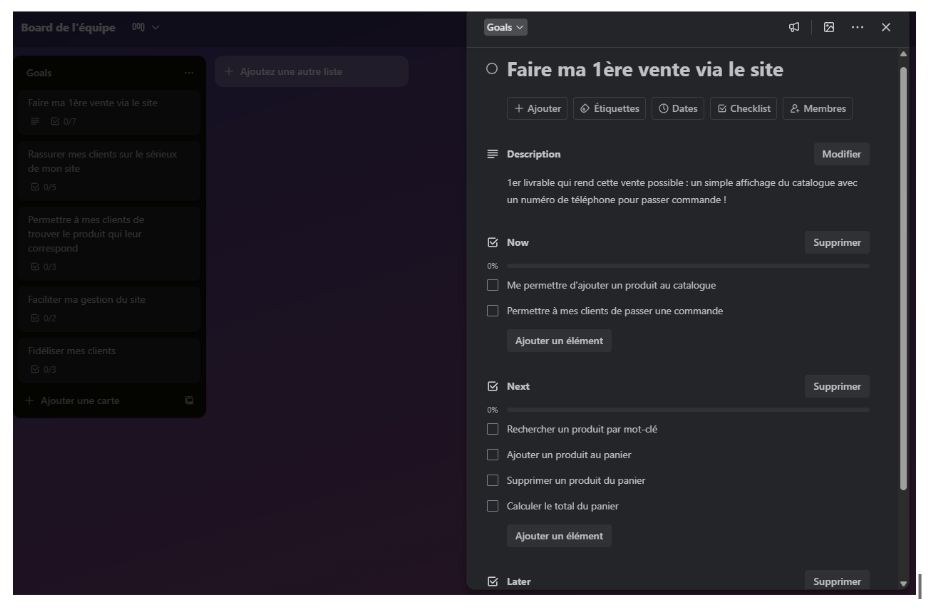Screen dimensions: 941x609
Task: Click the Now checklist progress bar
Action: [687, 266]
